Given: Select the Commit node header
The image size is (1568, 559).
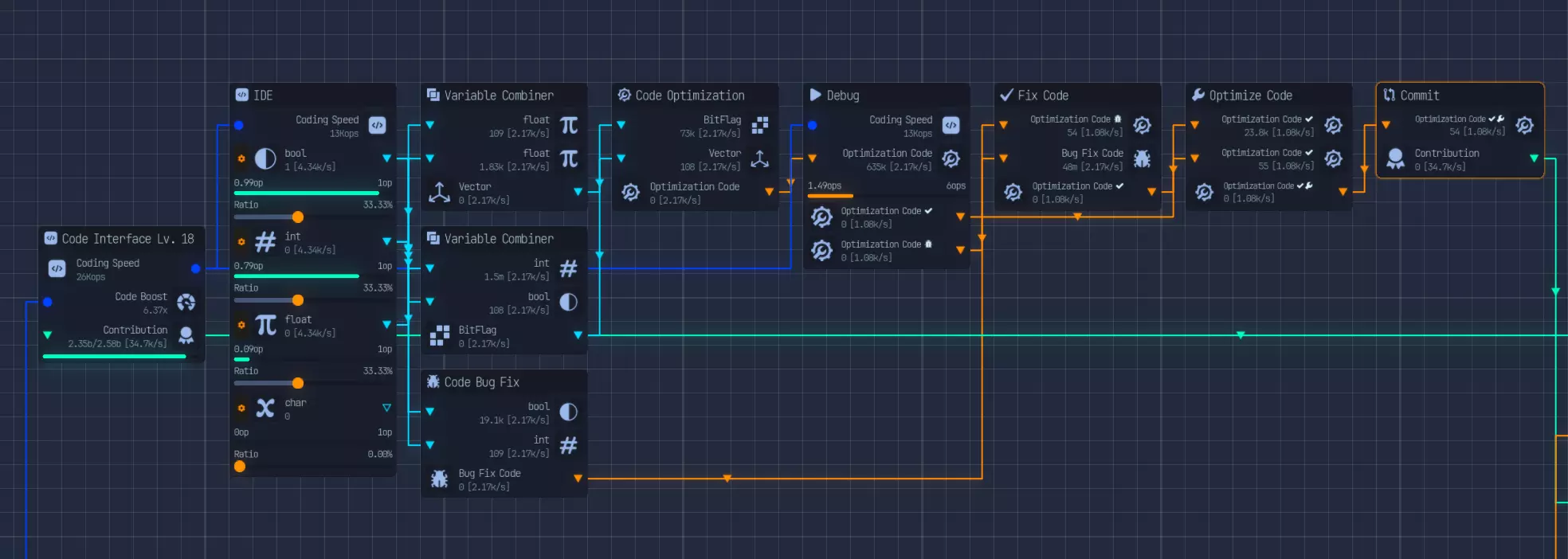Looking at the screenshot, I should point(1419,96).
